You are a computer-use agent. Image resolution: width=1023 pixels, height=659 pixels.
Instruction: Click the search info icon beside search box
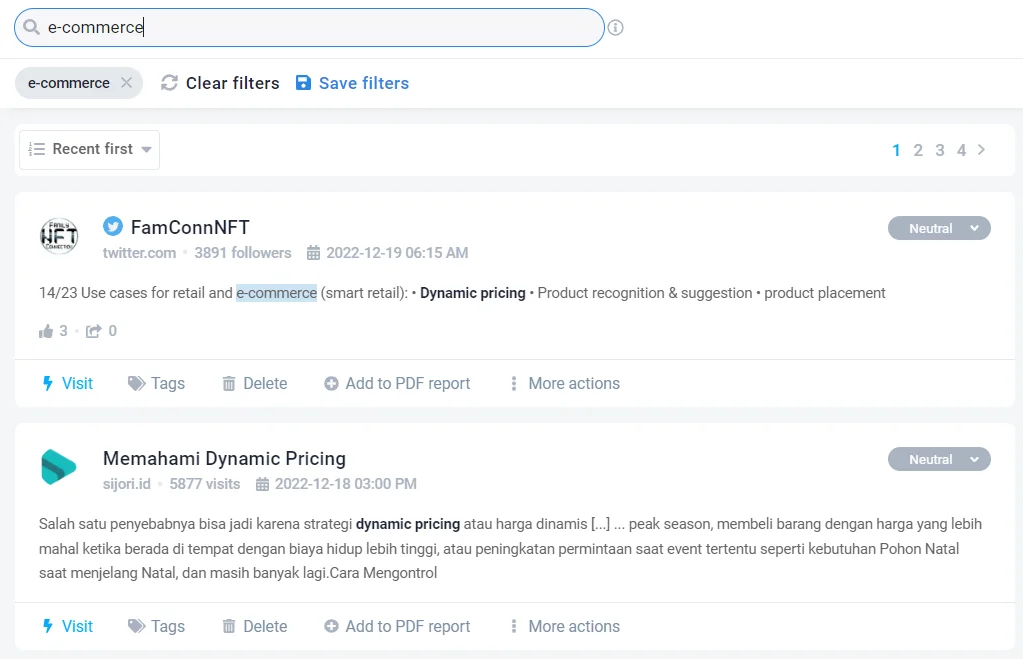pyautogui.click(x=615, y=27)
